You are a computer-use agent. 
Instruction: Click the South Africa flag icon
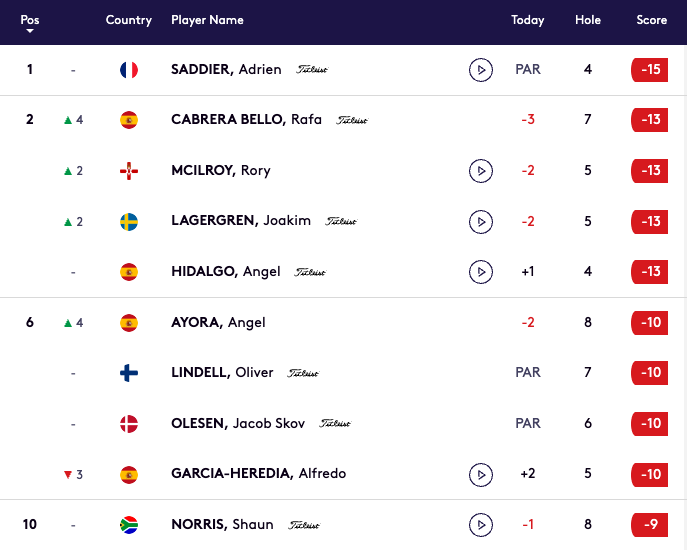[129, 524]
